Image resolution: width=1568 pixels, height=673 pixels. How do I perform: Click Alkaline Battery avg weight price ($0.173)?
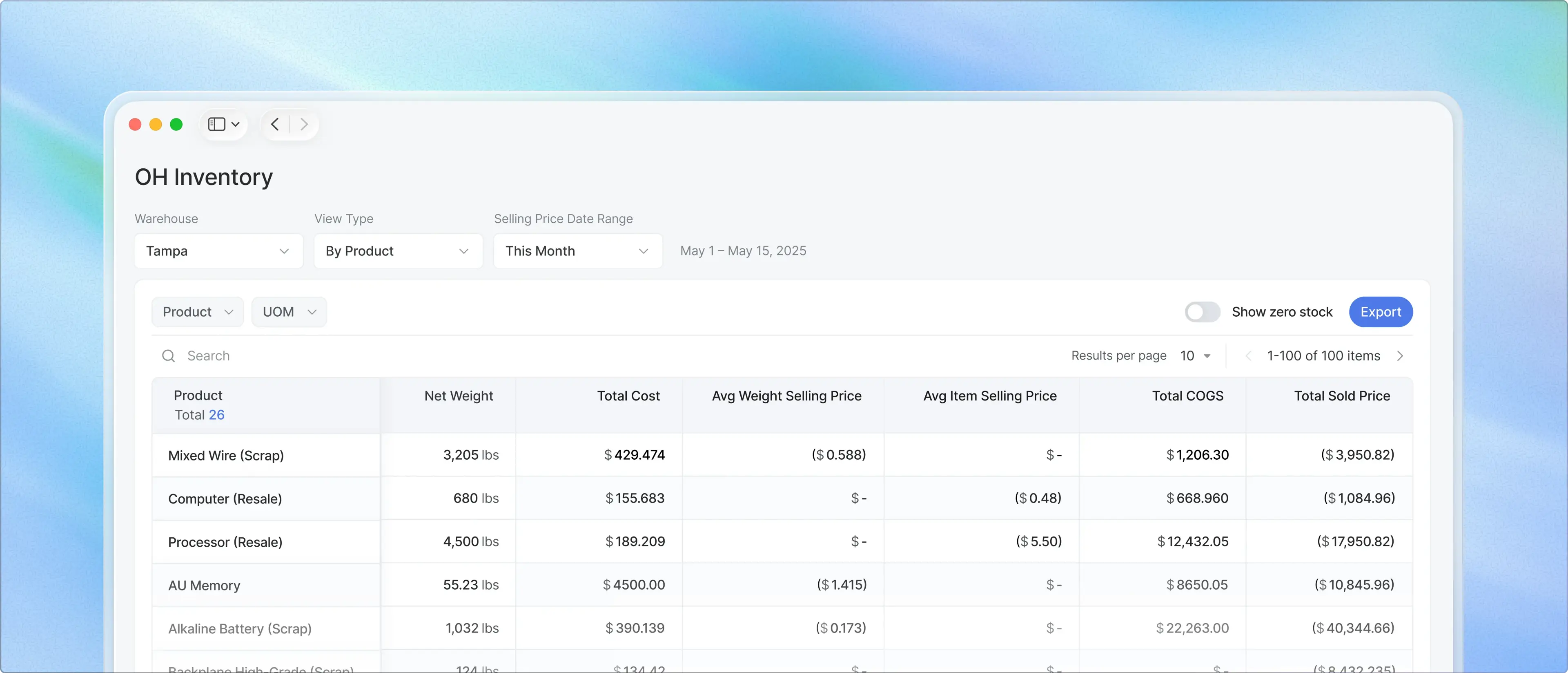pyautogui.click(x=841, y=628)
